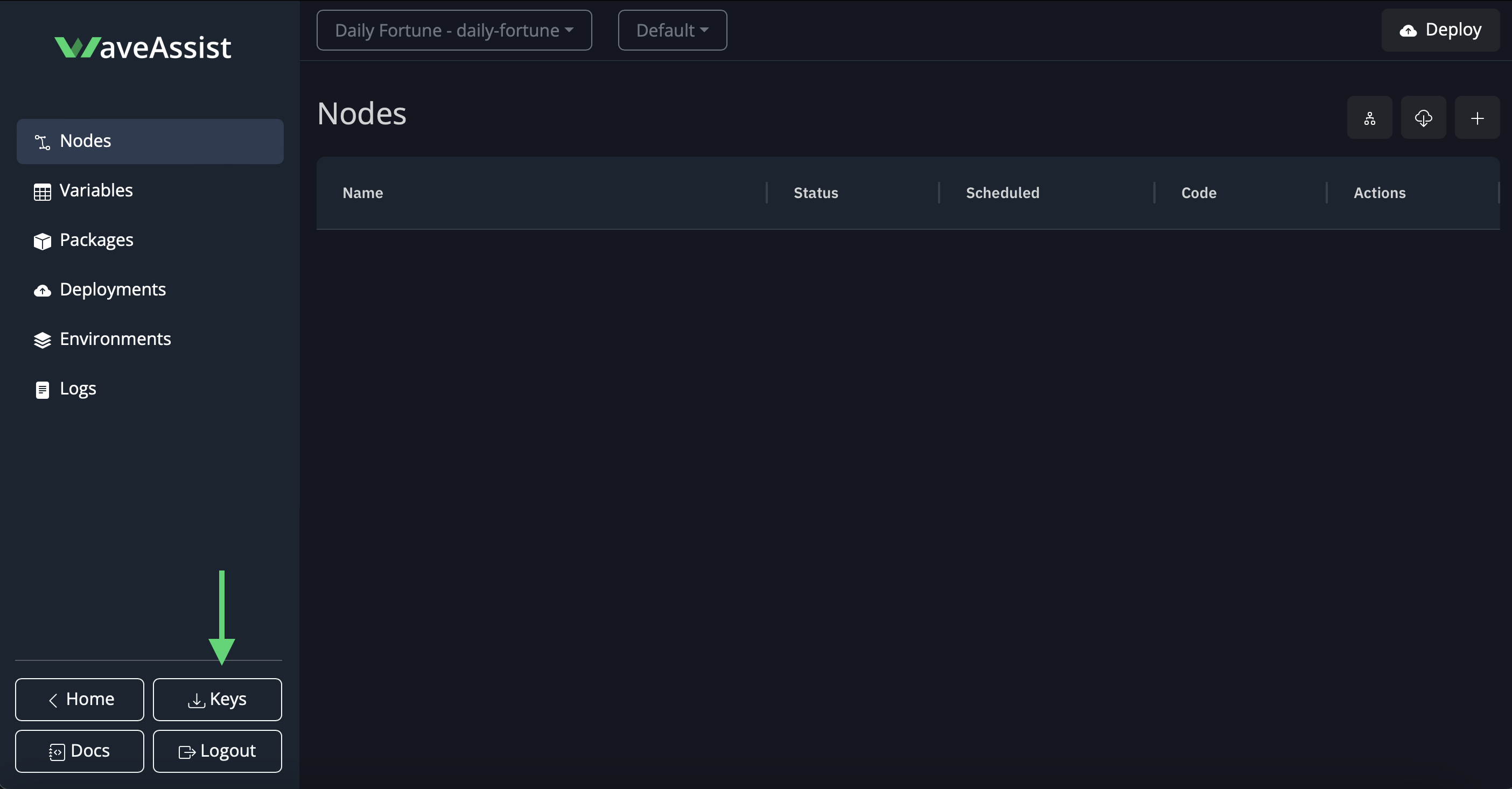
Task: Open the Environments section
Action: pyautogui.click(x=115, y=339)
